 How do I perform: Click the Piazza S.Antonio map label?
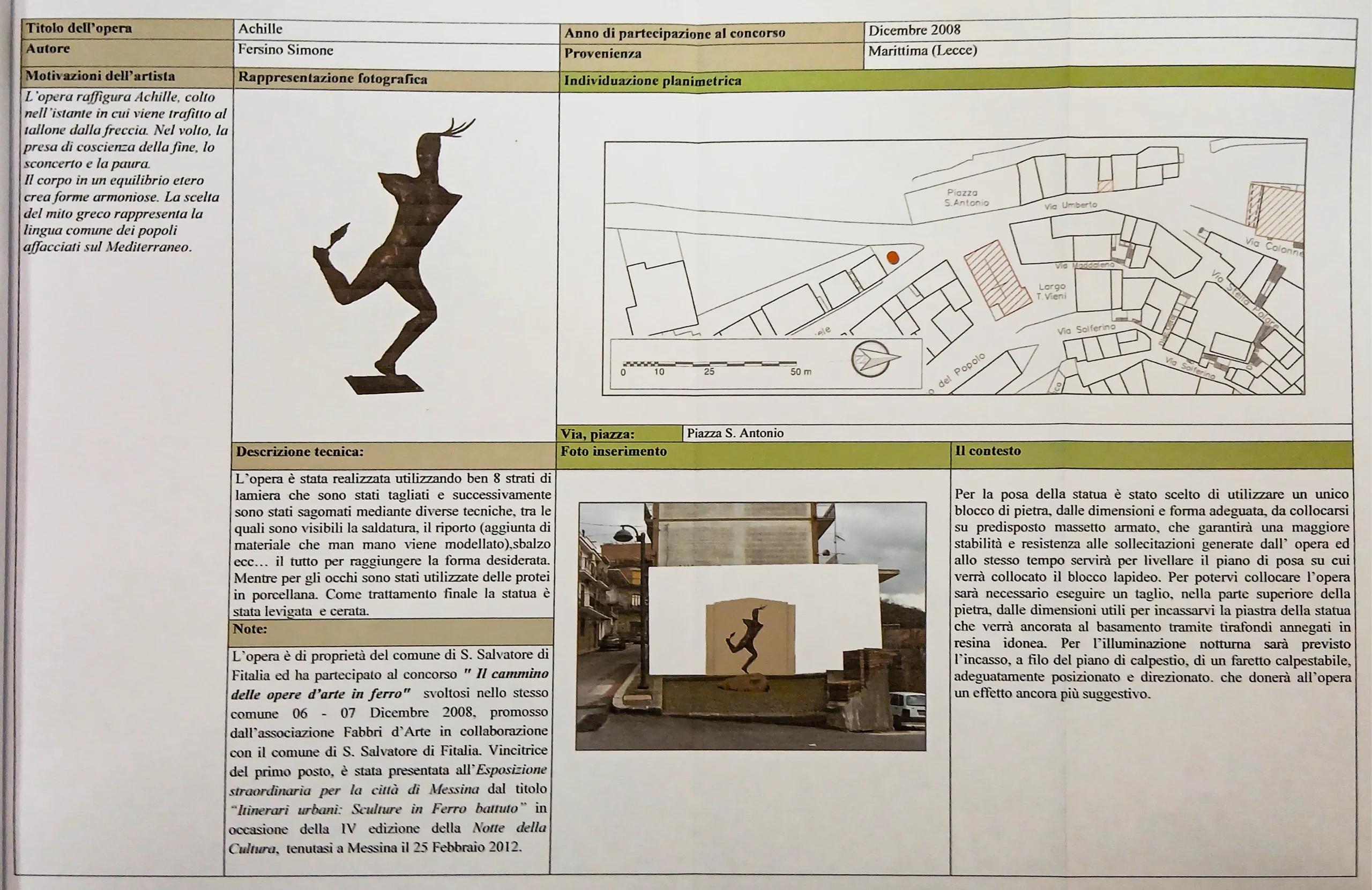(x=966, y=198)
